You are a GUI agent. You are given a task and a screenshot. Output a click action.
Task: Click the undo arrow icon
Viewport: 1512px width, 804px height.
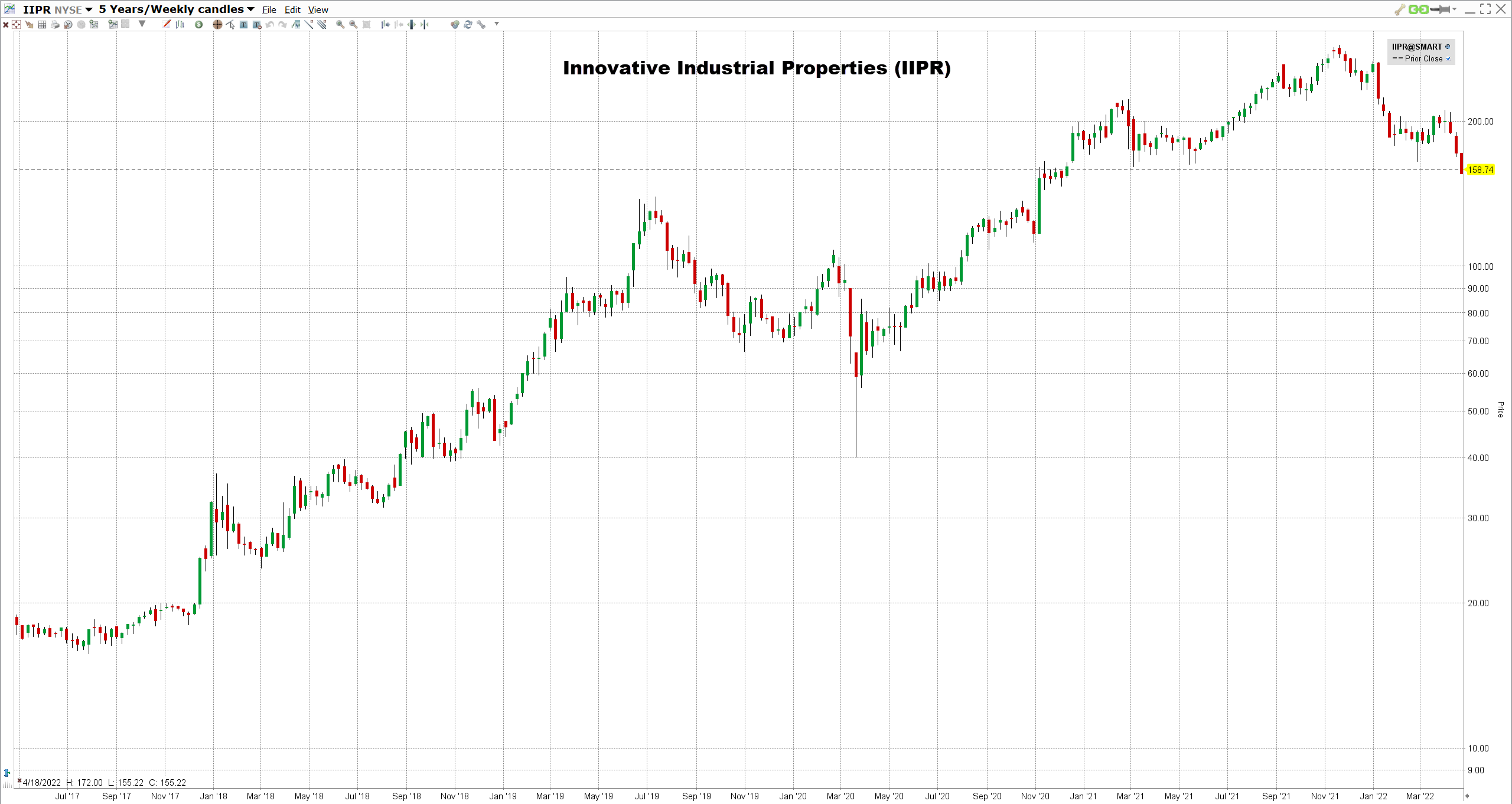[269, 24]
